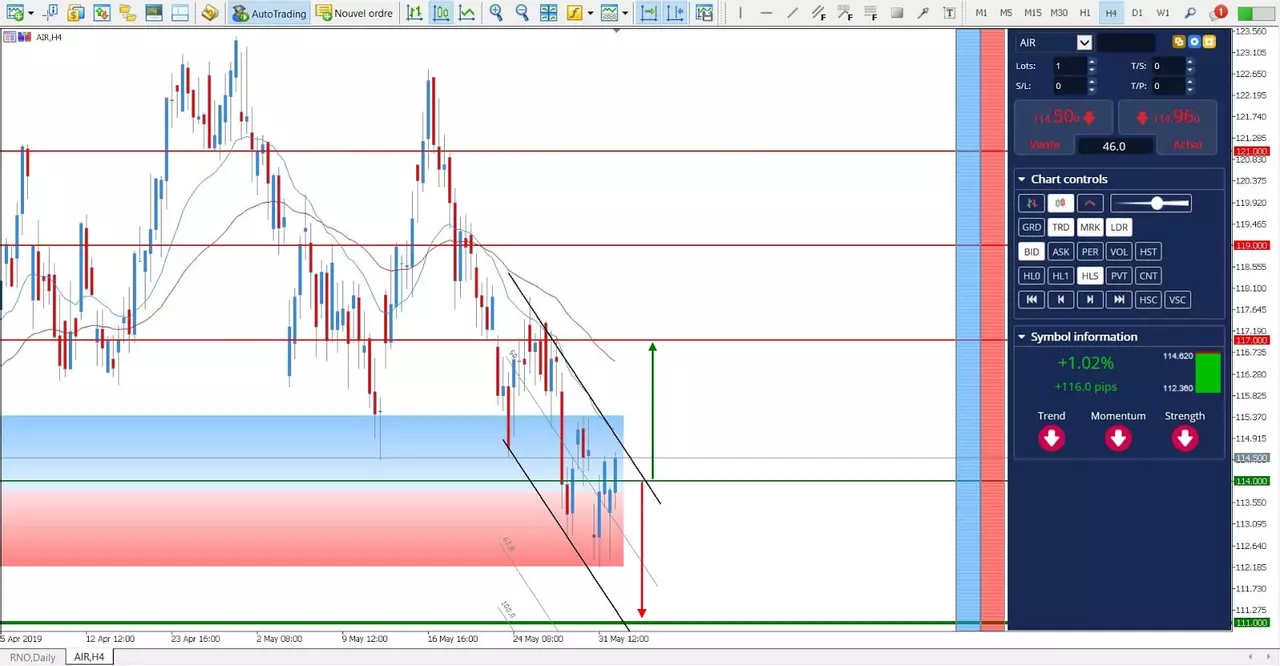1280x666 pixels.
Task: Toggle the VOL volumes button
Action: pyautogui.click(x=1119, y=251)
